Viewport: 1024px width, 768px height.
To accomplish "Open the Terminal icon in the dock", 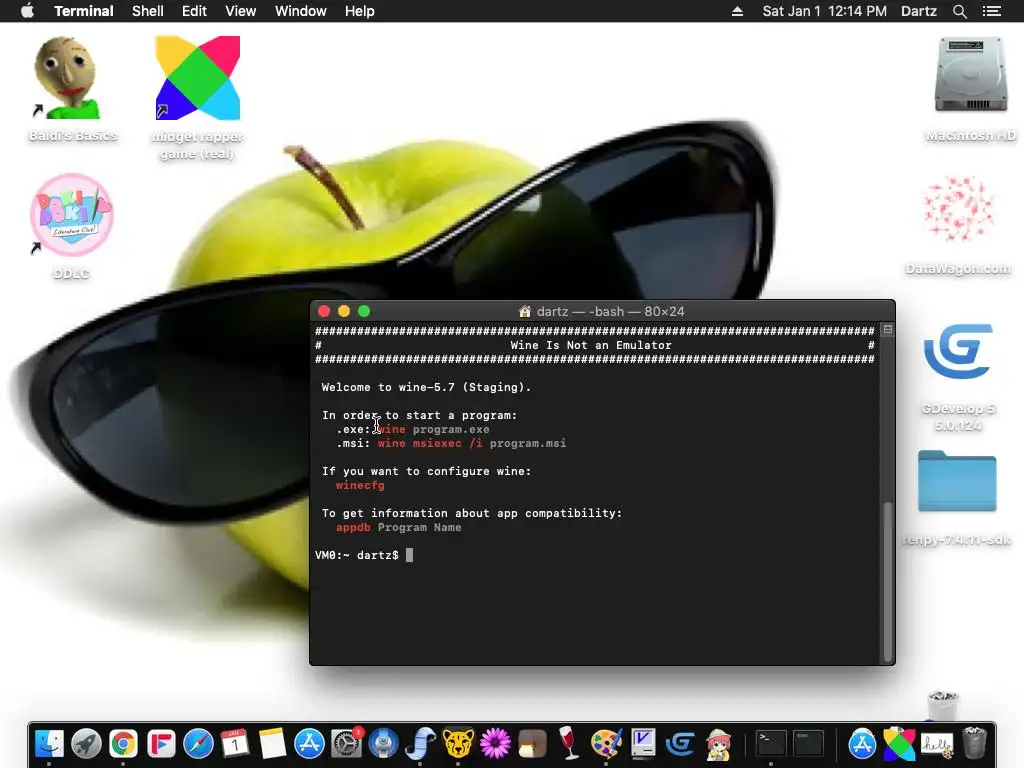I will tap(771, 743).
